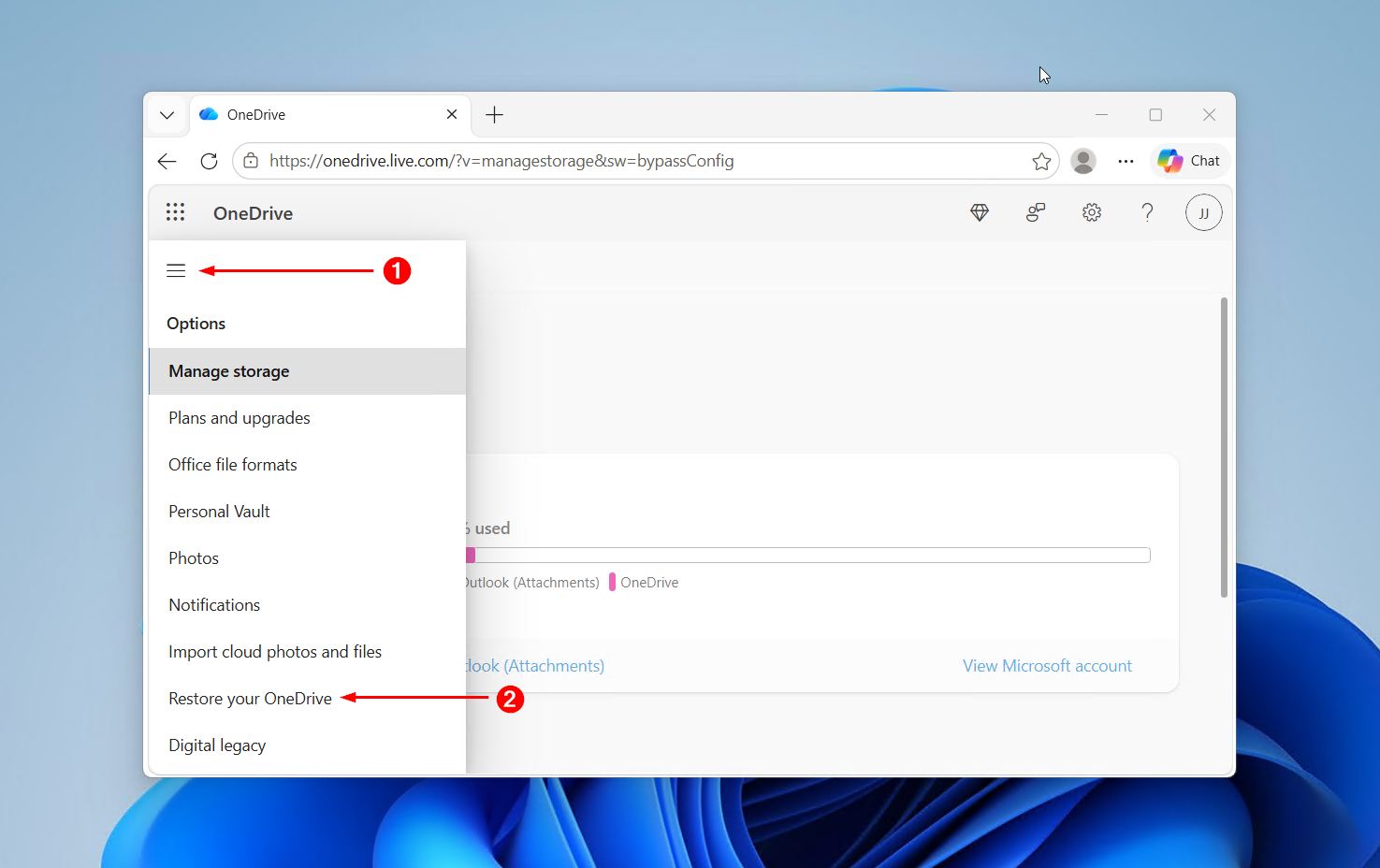Select the OneDrive browser tab

point(329,114)
